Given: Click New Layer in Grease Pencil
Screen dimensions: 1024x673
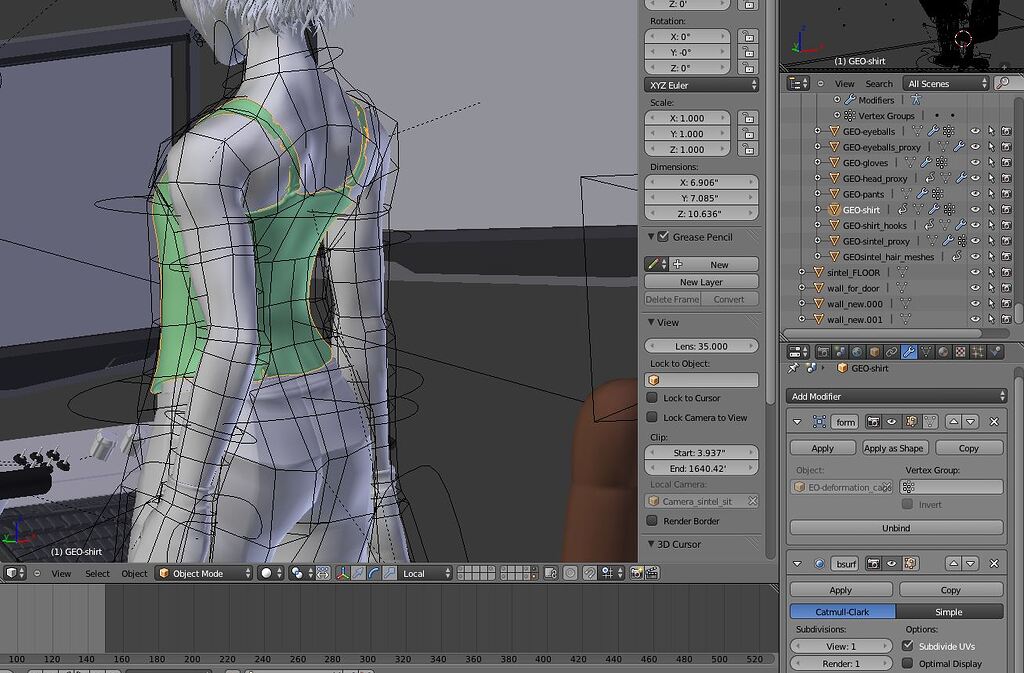Looking at the screenshot, I should (701, 282).
